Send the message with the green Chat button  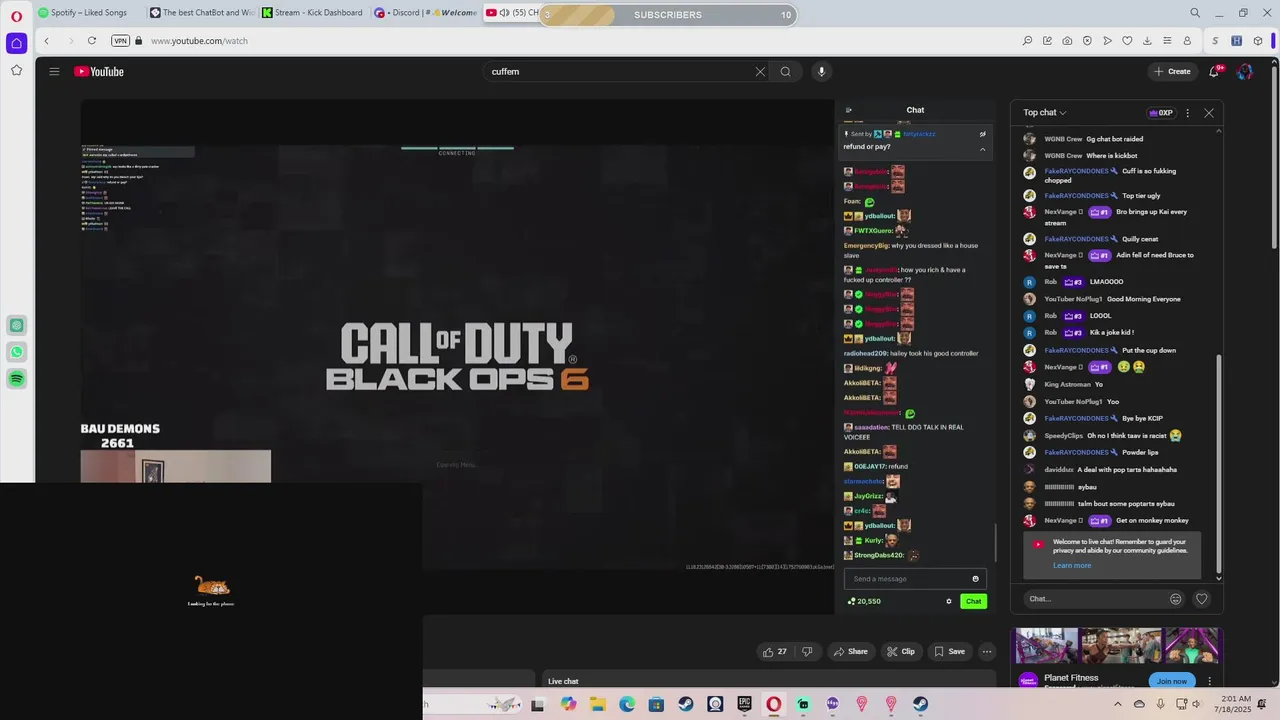(x=973, y=601)
